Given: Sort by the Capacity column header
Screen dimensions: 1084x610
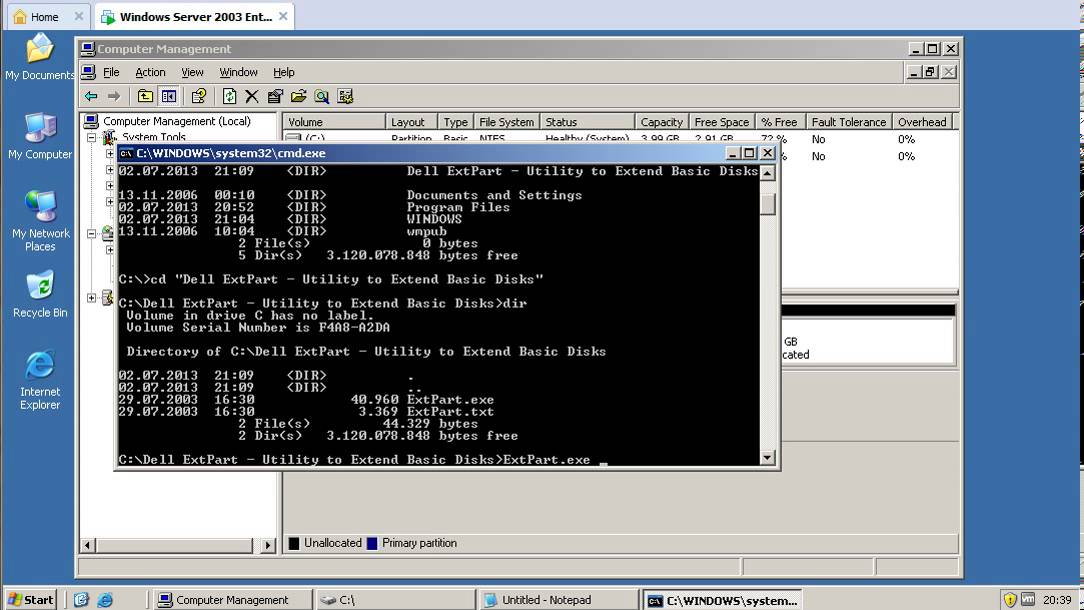Looking at the screenshot, I should pos(662,122).
